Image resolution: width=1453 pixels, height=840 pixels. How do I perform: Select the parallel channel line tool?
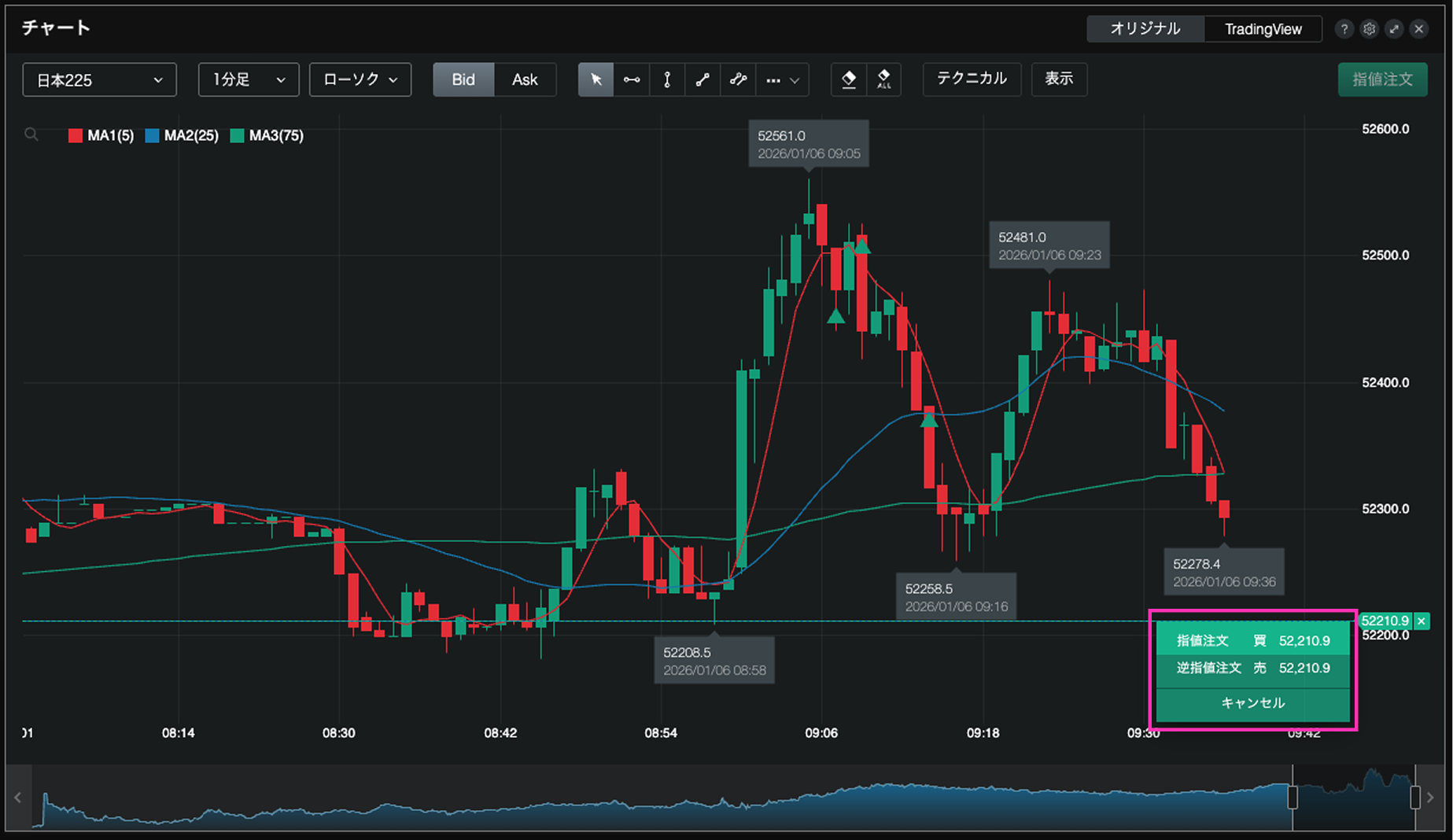738,79
